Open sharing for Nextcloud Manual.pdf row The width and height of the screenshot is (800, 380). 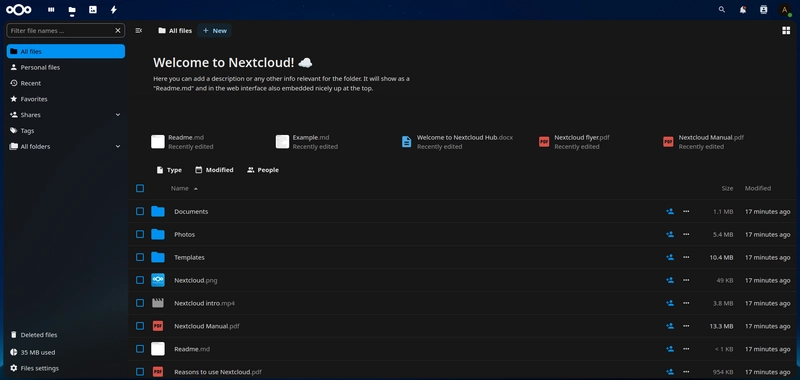(670, 326)
